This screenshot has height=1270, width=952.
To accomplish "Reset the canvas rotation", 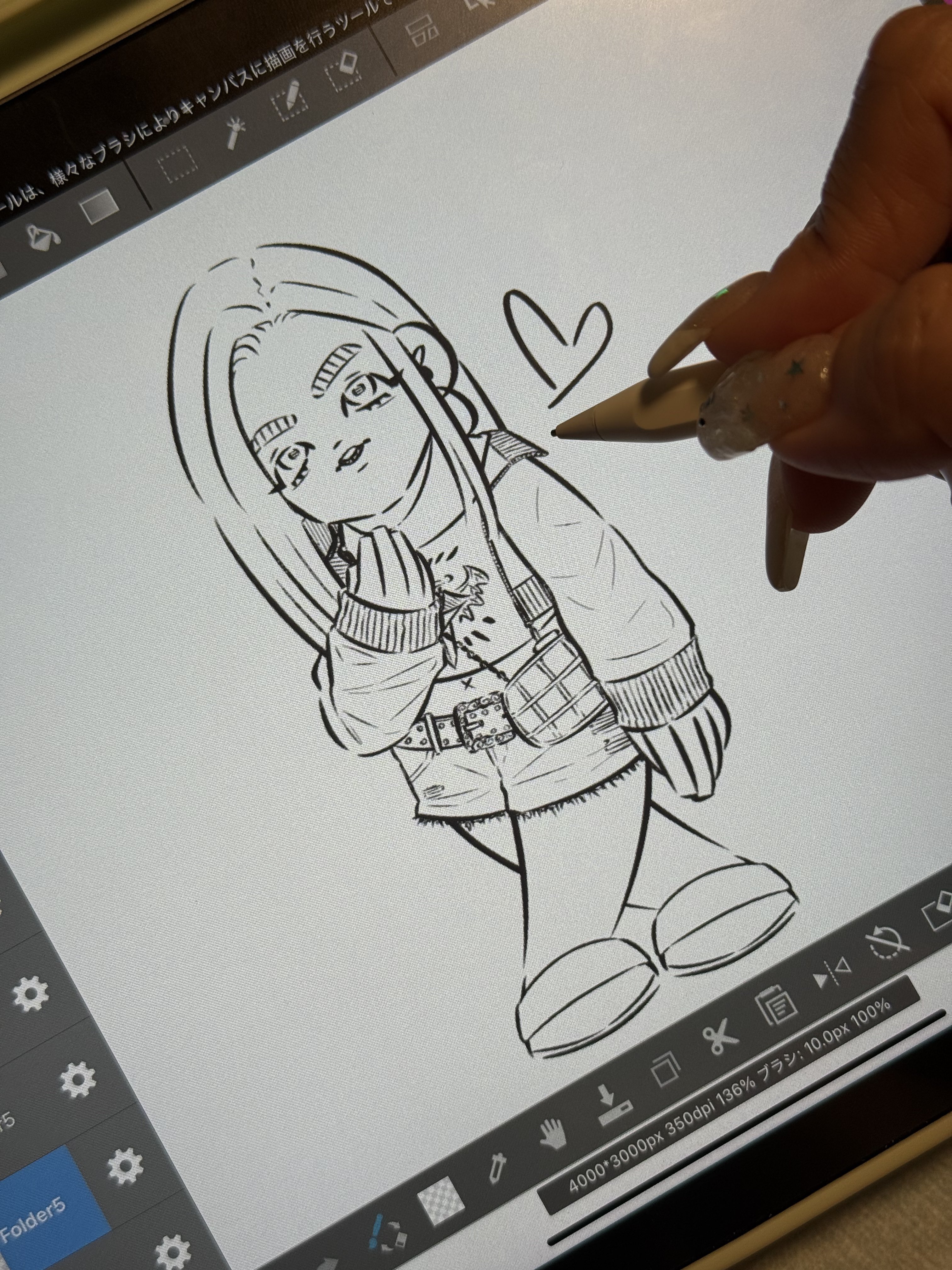I will pos(888,943).
